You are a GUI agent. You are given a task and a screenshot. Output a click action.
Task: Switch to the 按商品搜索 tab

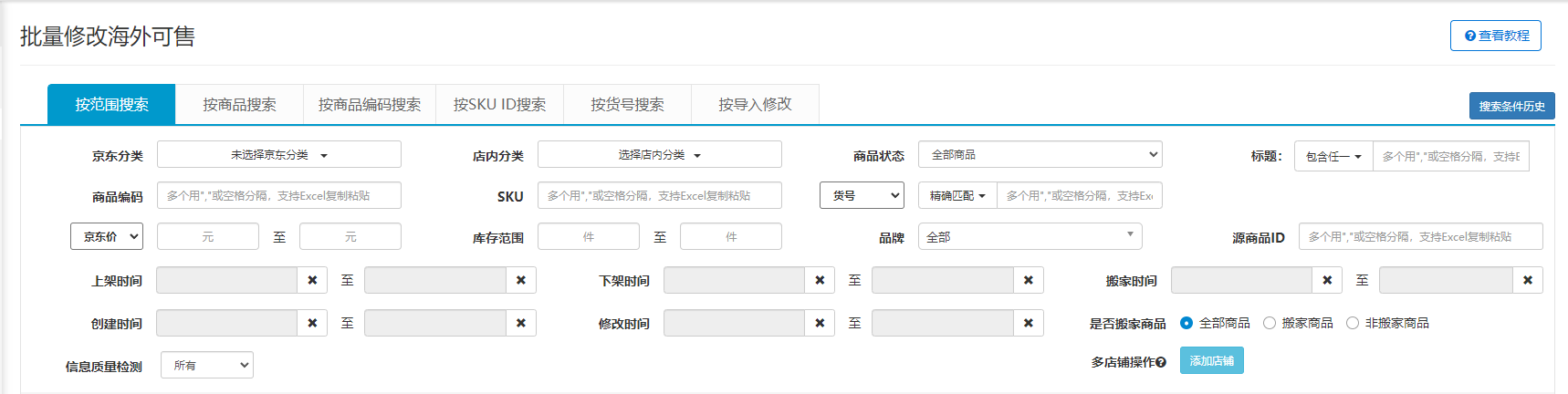click(239, 104)
